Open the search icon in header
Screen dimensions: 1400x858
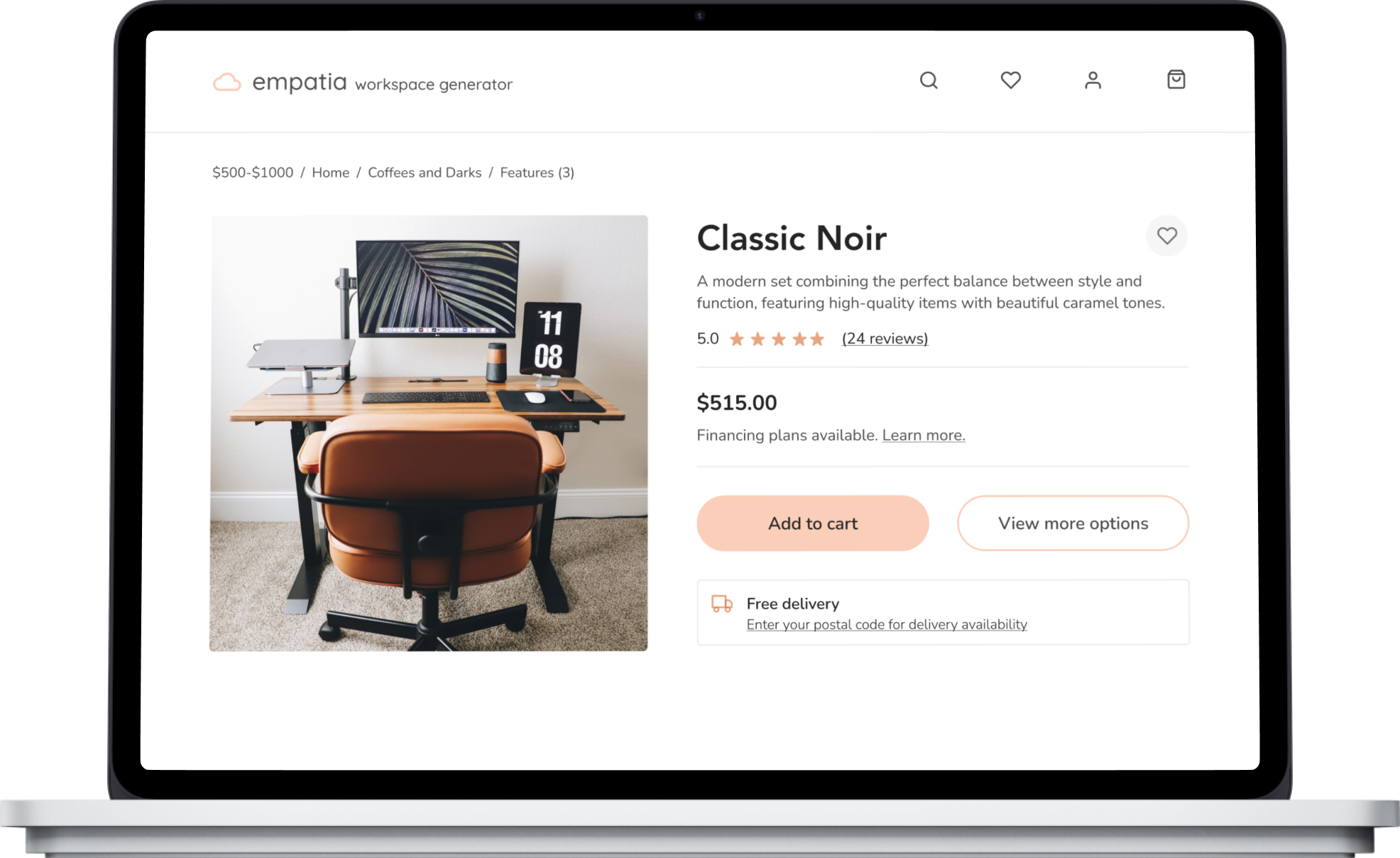[x=929, y=80]
